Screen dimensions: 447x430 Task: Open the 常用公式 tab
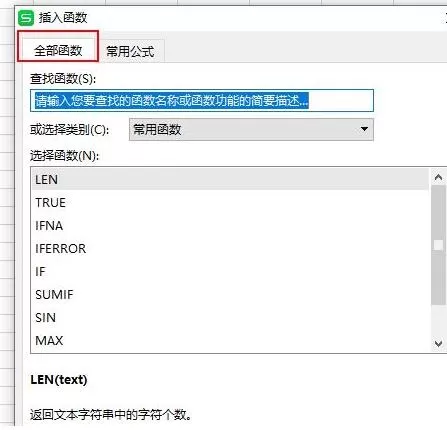click(x=130, y=51)
